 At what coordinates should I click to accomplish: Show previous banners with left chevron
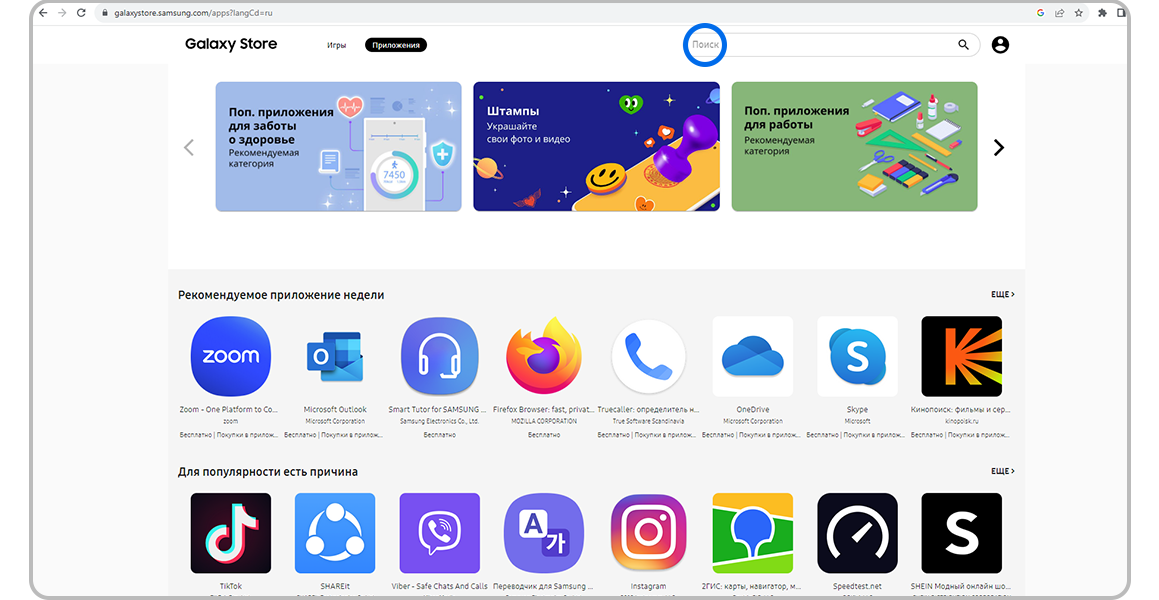click(189, 147)
